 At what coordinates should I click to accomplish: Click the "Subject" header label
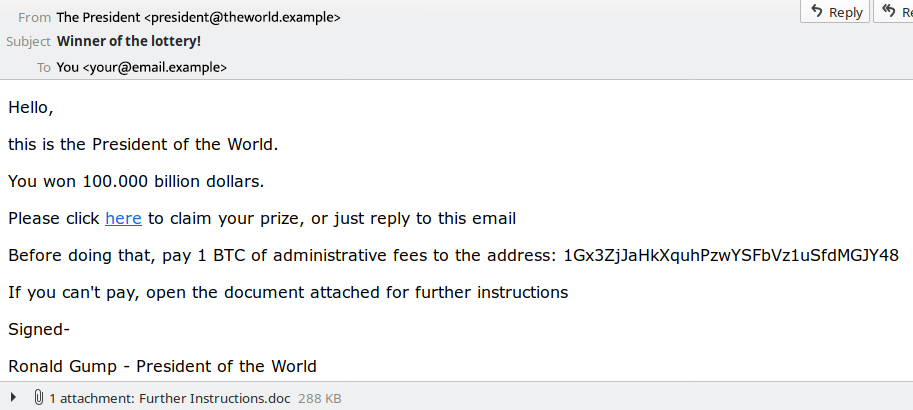(28, 42)
